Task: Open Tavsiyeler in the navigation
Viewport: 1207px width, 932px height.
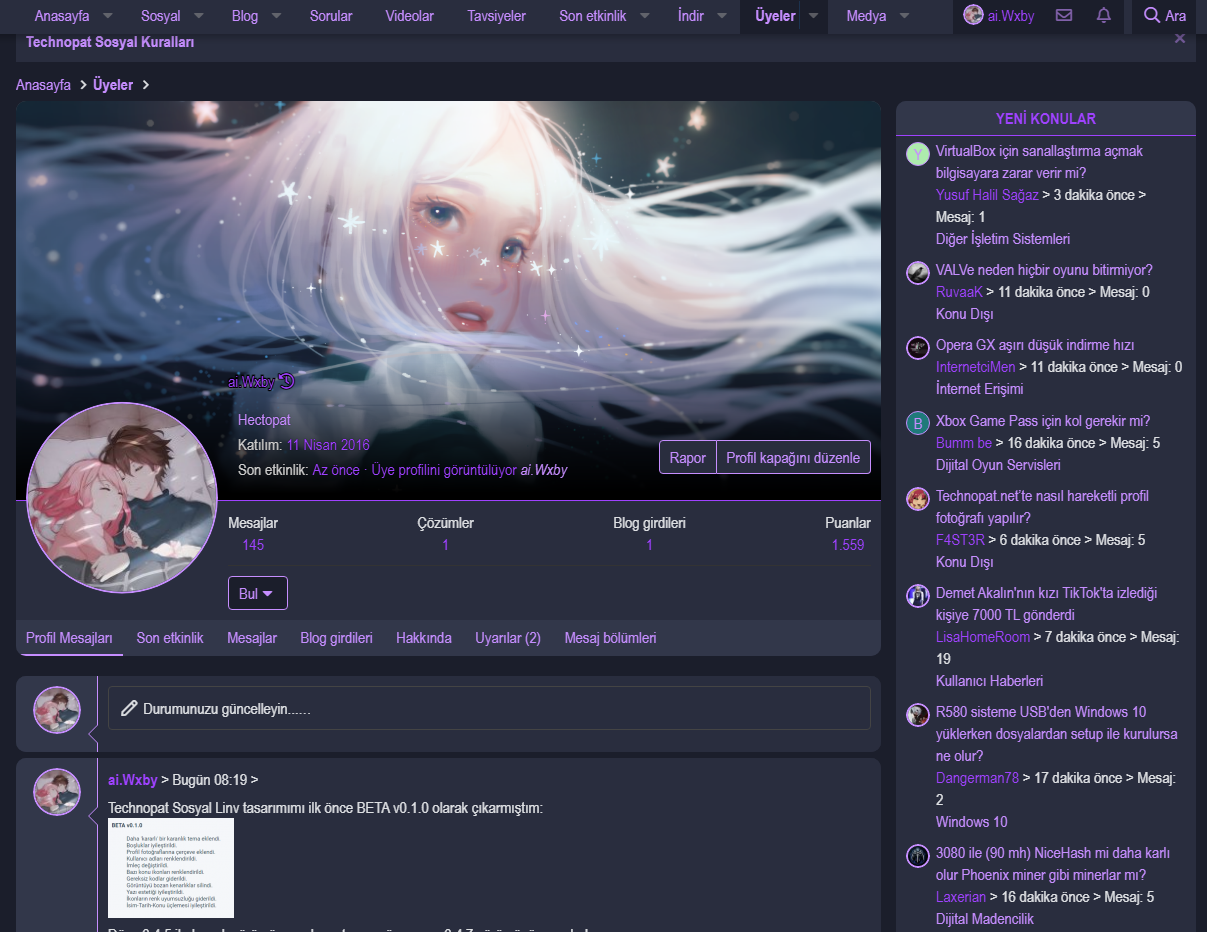Action: pyautogui.click(x=496, y=16)
